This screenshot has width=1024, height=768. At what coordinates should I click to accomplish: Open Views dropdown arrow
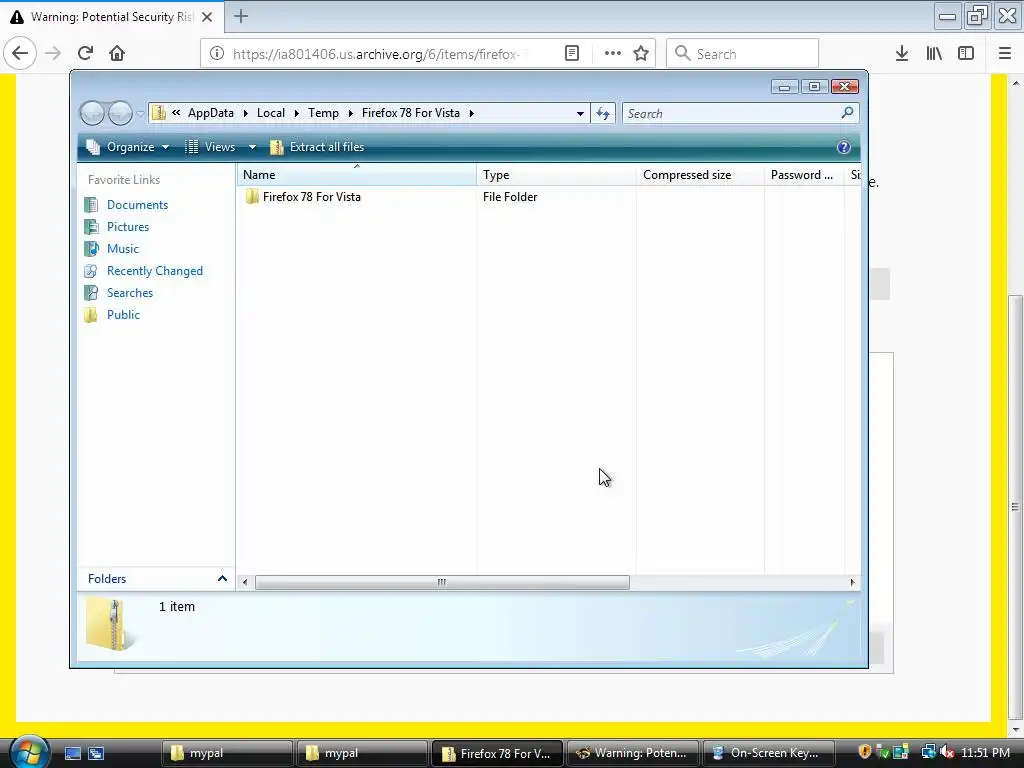252,147
